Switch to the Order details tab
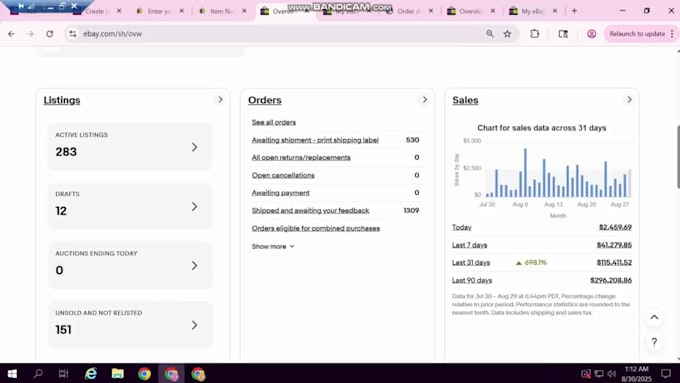 408,11
